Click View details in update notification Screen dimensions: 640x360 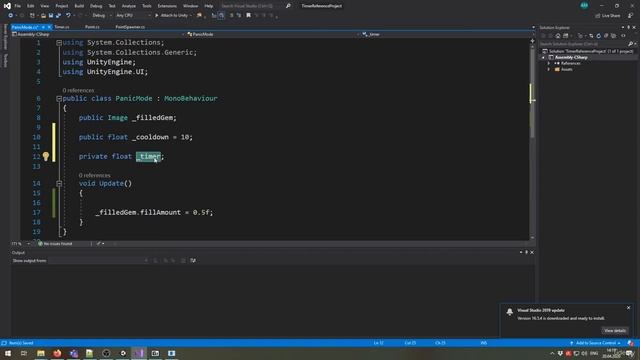tap(615, 331)
